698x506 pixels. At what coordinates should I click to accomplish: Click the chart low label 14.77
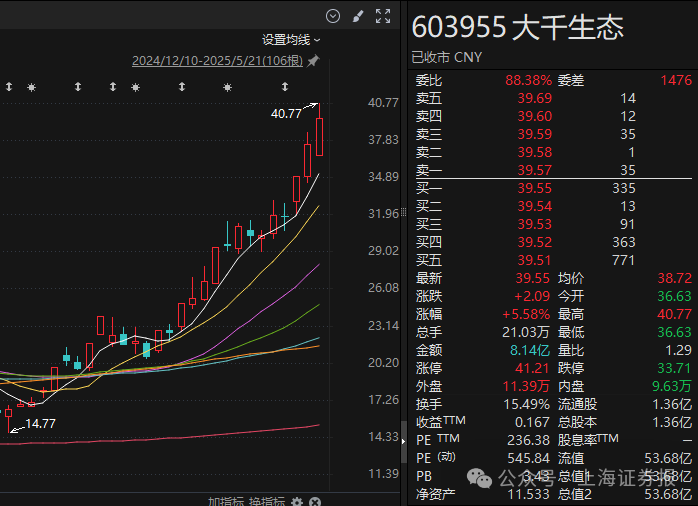pyautogui.click(x=41, y=424)
